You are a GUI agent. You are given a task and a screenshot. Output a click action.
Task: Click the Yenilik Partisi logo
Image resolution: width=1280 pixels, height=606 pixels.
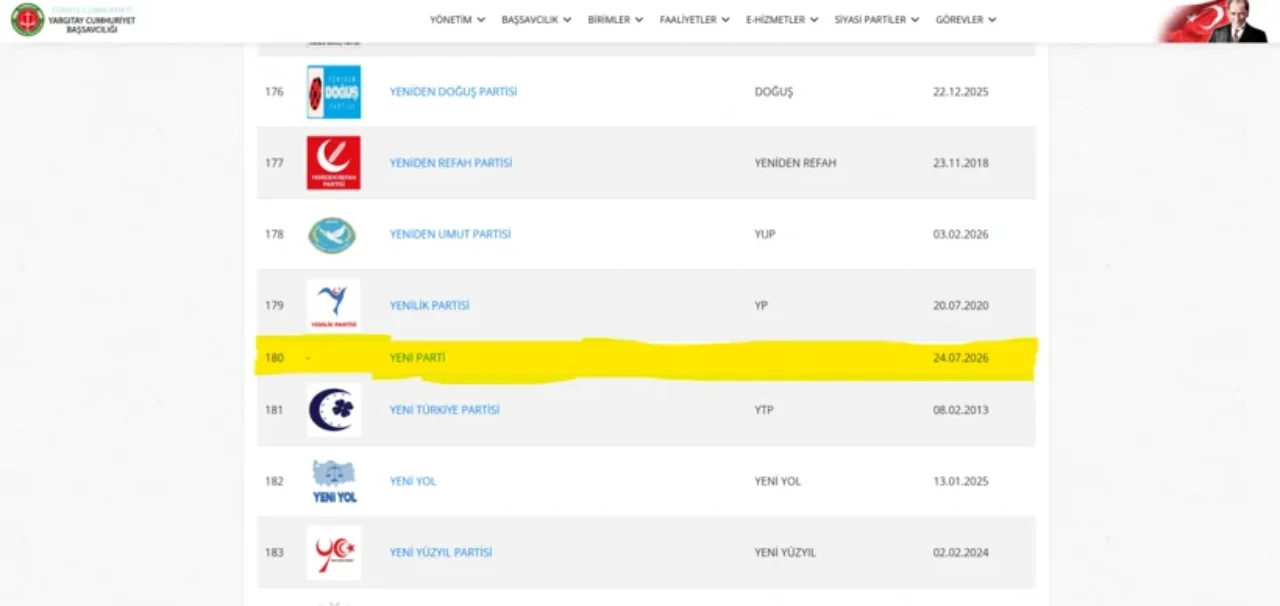pos(333,306)
